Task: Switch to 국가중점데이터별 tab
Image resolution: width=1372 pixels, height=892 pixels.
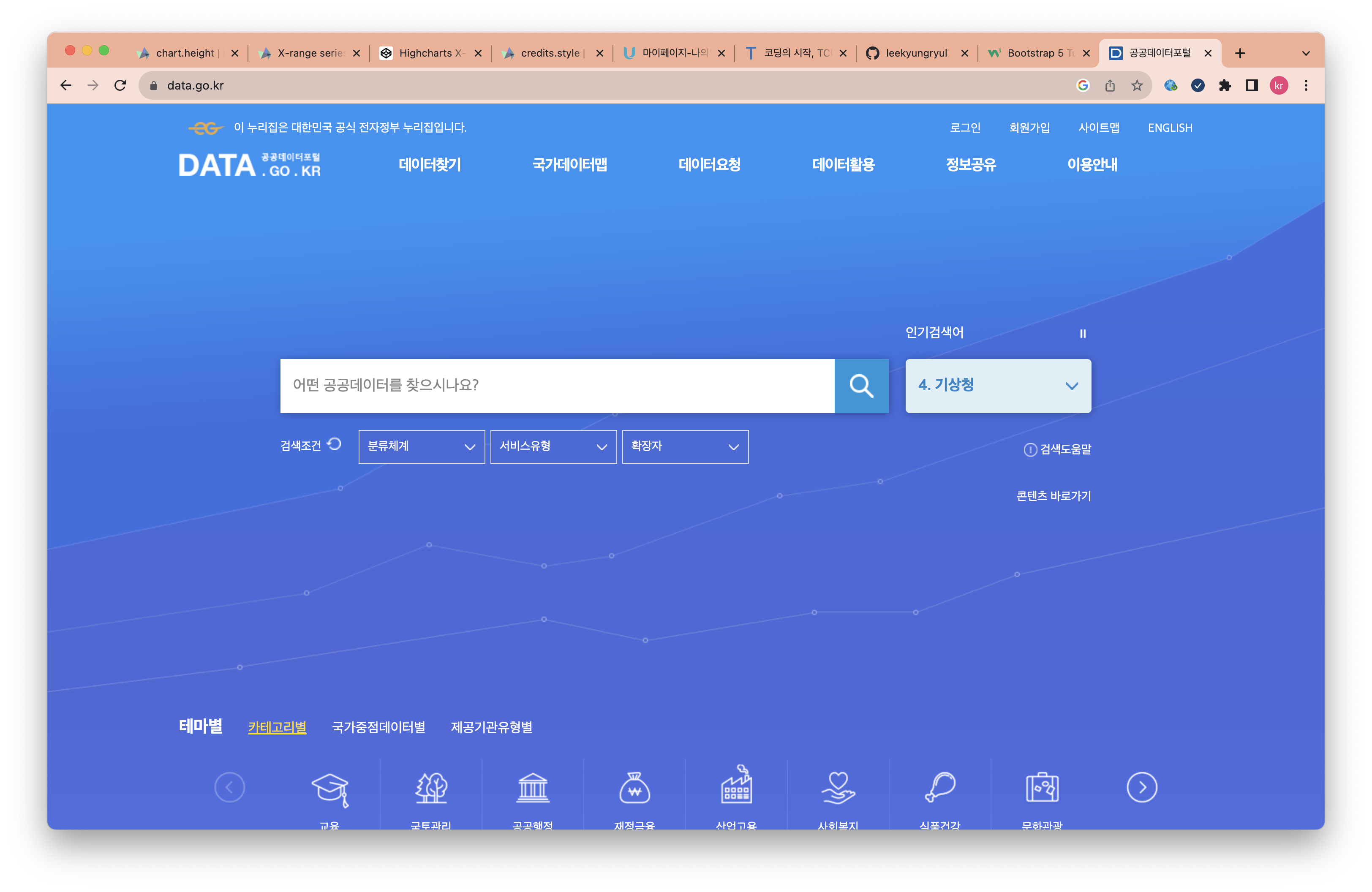Action: click(x=378, y=727)
